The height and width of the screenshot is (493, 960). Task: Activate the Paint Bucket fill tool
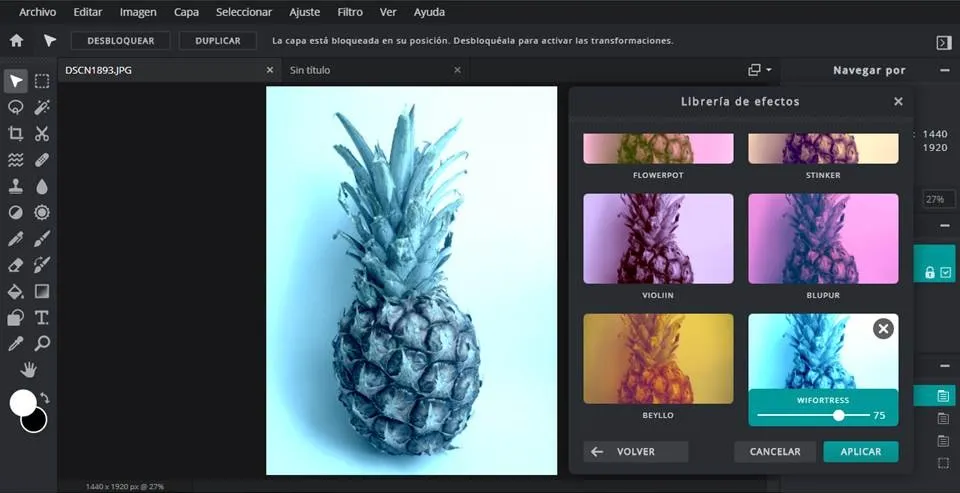[x=16, y=292]
